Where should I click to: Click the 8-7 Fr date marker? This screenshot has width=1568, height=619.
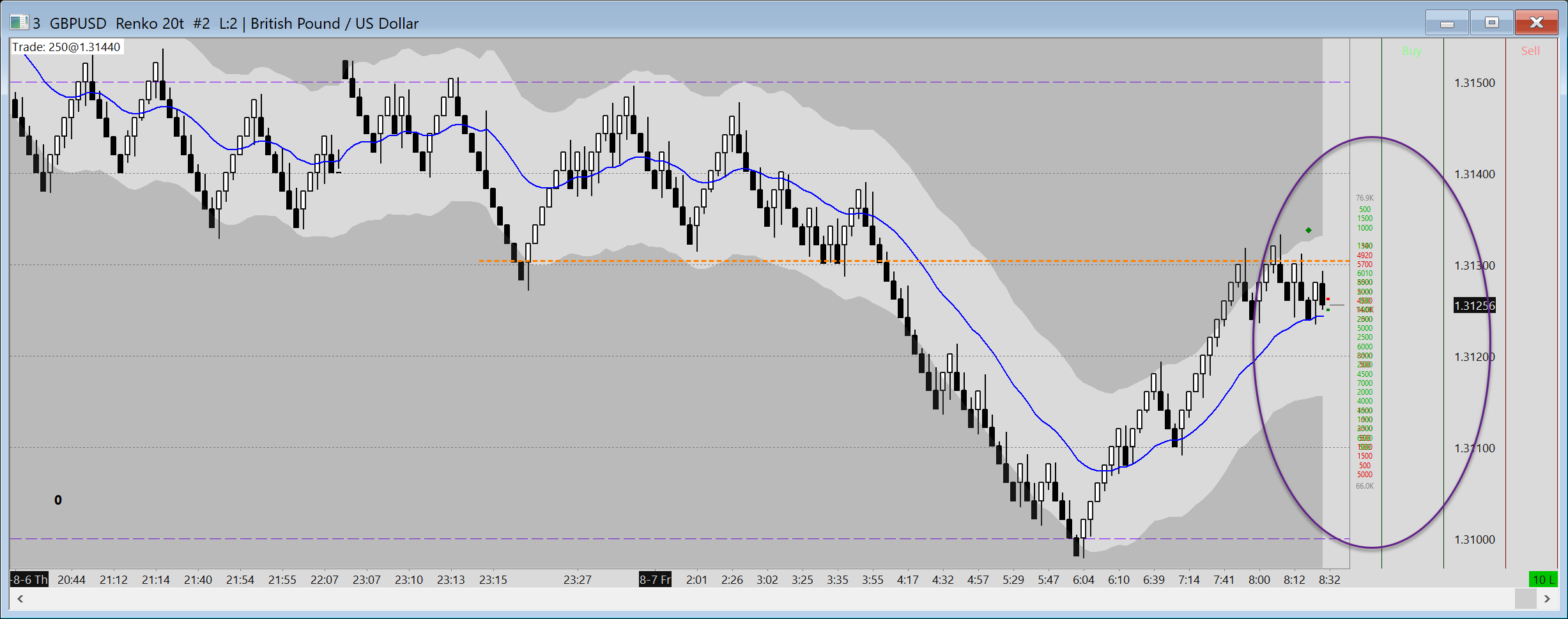click(655, 579)
